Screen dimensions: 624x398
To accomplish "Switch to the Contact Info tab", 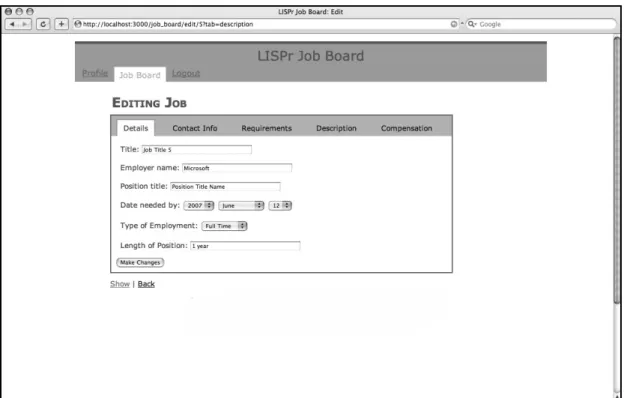I will point(195,128).
